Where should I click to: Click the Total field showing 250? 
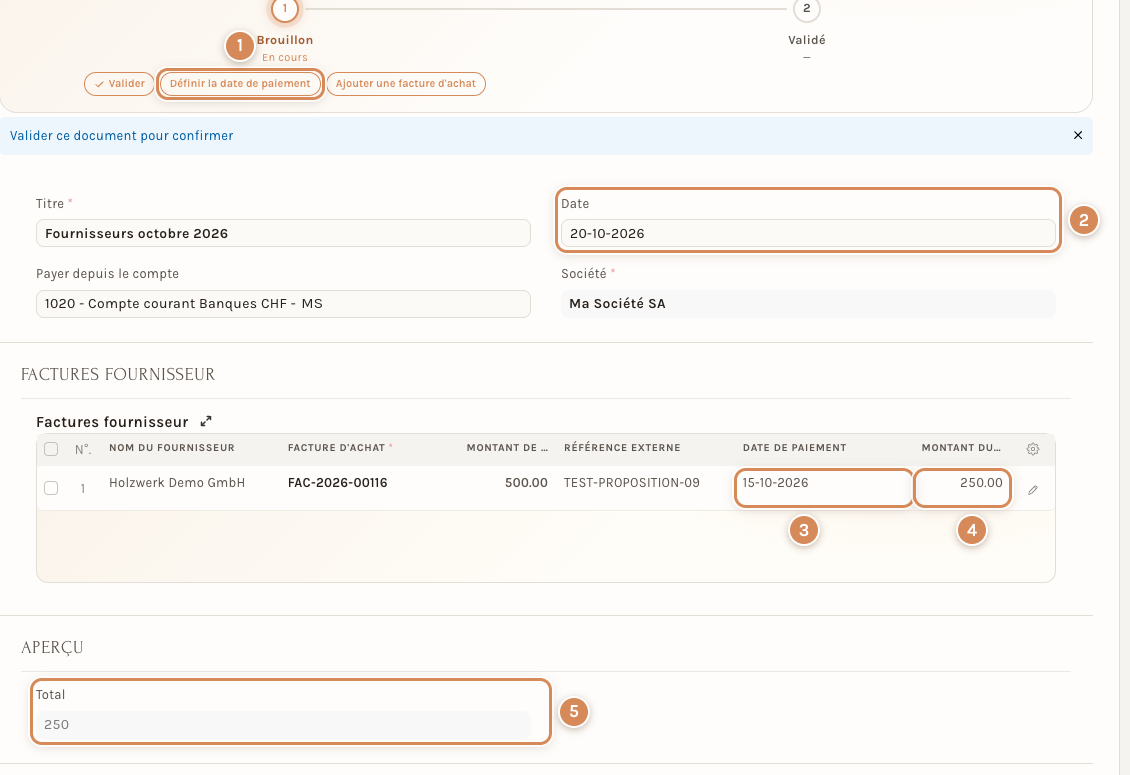(283, 725)
